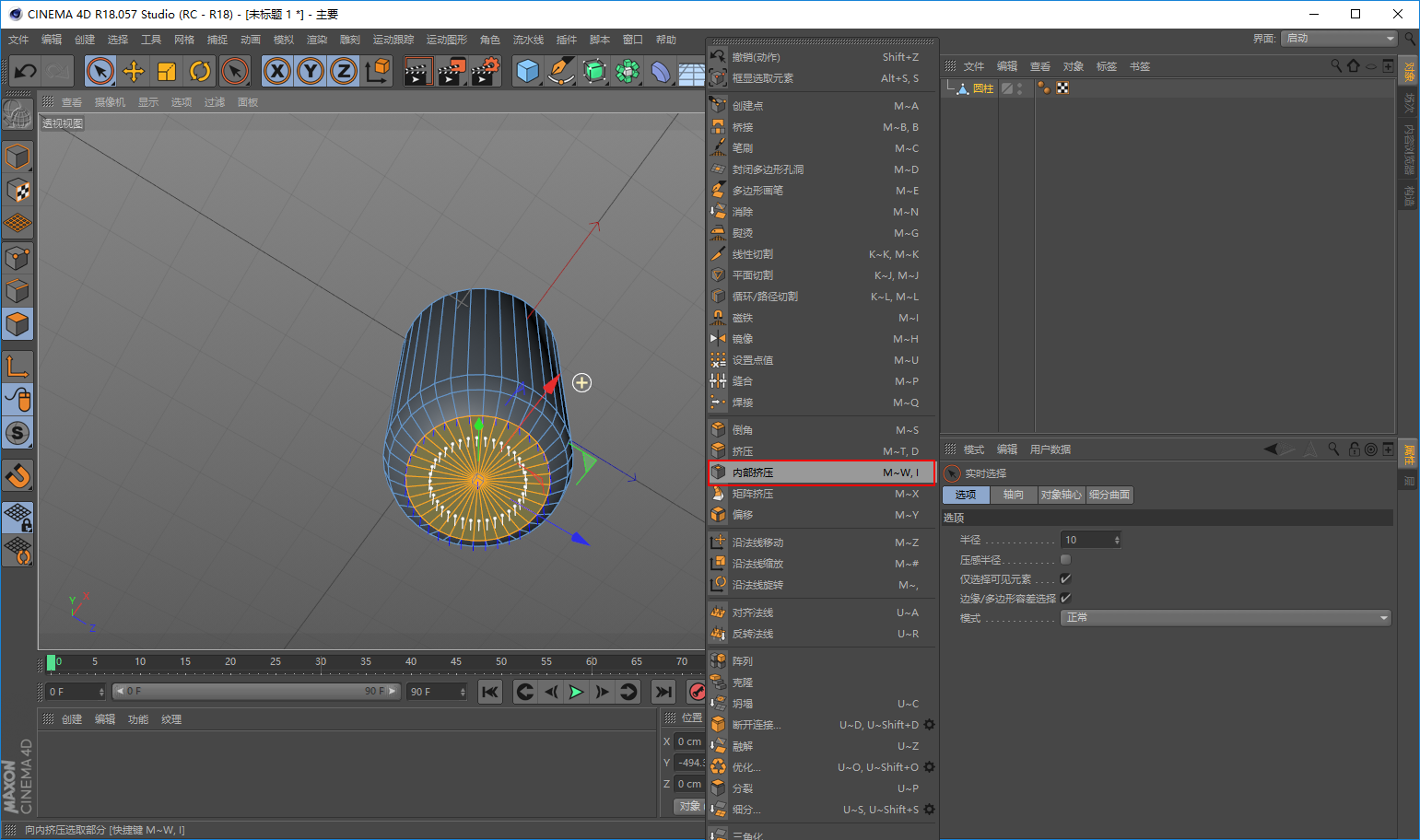This screenshot has height=840, width=1420.
Task: Click the 选项 tab in attributes
Action: tap(966, 495)
